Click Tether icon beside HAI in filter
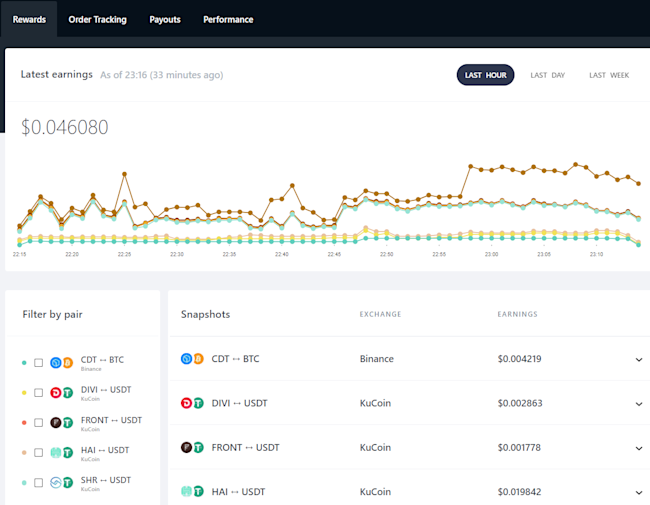Image resolution: width=650 pixels, height=505 pixels. [68, 453]
